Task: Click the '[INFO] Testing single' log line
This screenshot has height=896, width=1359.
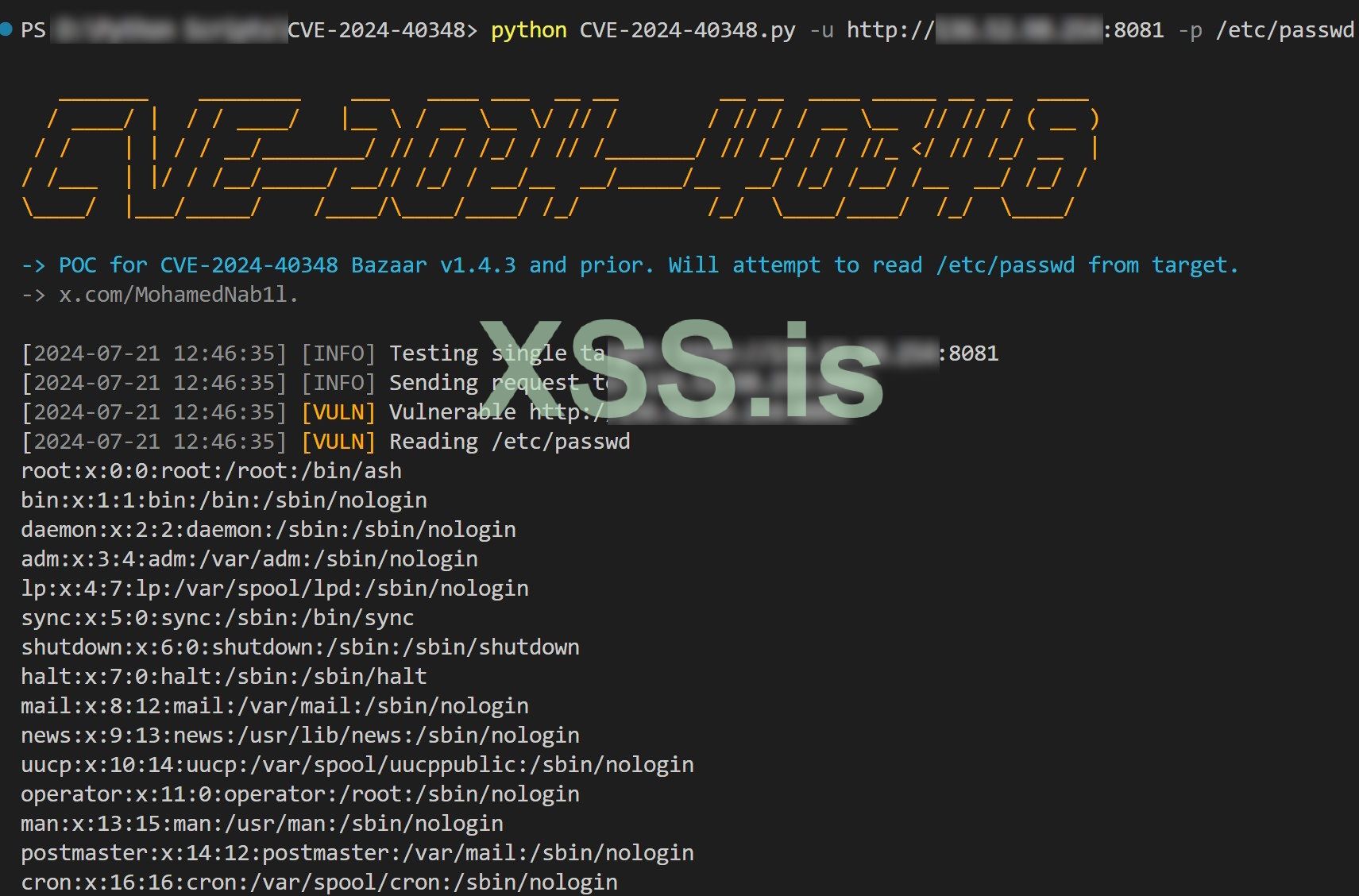Action: [510, 353]
